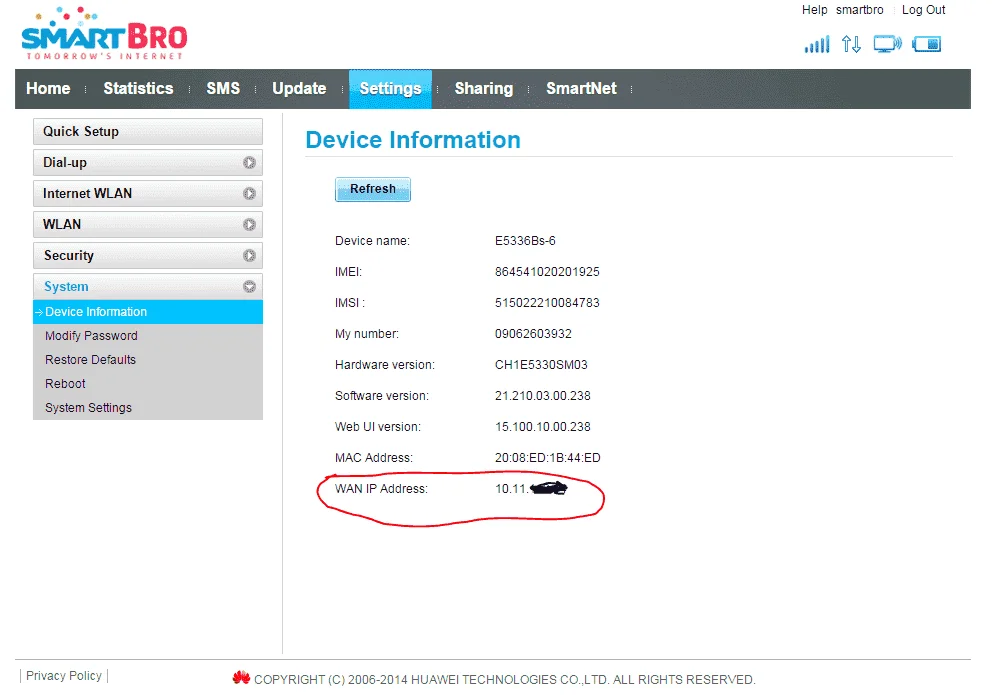
Task: Expand the Internet WLAN section arrow
Action: coord(249,193)
